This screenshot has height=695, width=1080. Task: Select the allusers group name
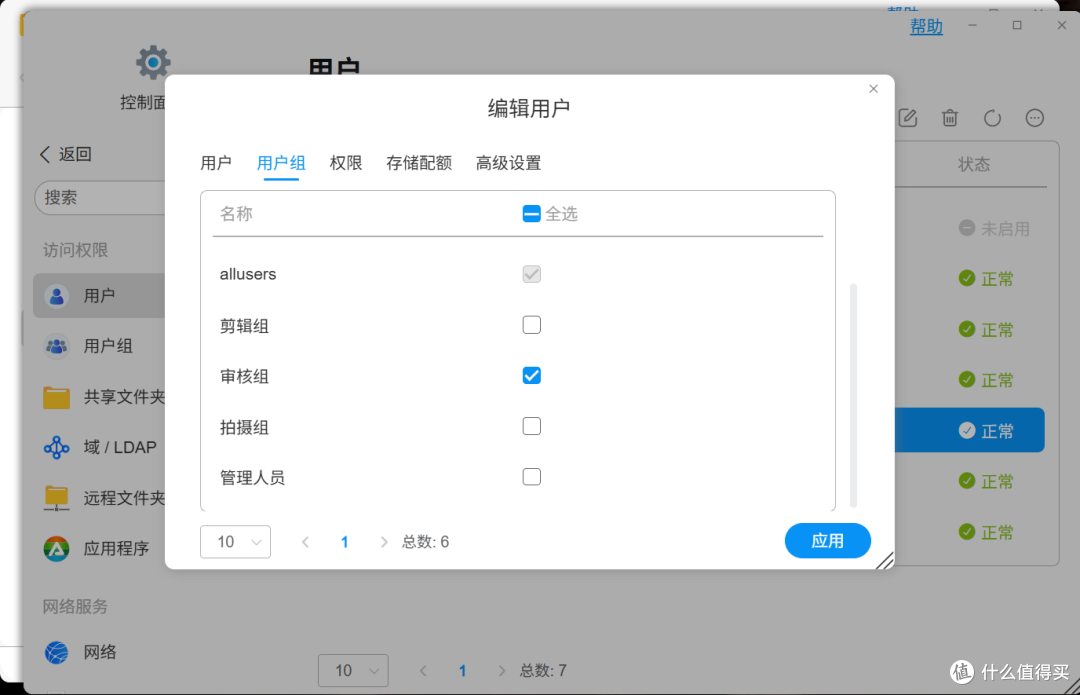pyautogui.click(x=248, y=274)
